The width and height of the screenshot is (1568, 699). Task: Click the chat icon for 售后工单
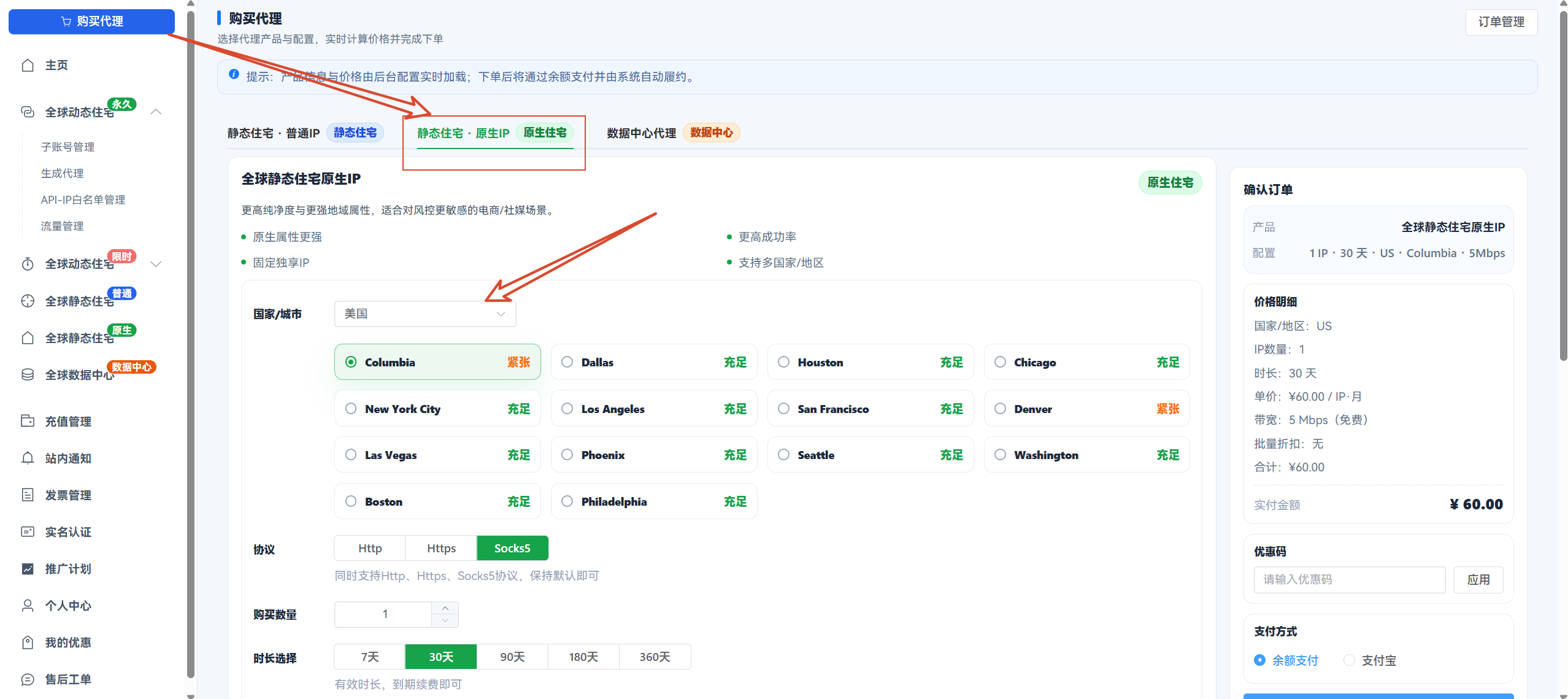tap(28, 679)
